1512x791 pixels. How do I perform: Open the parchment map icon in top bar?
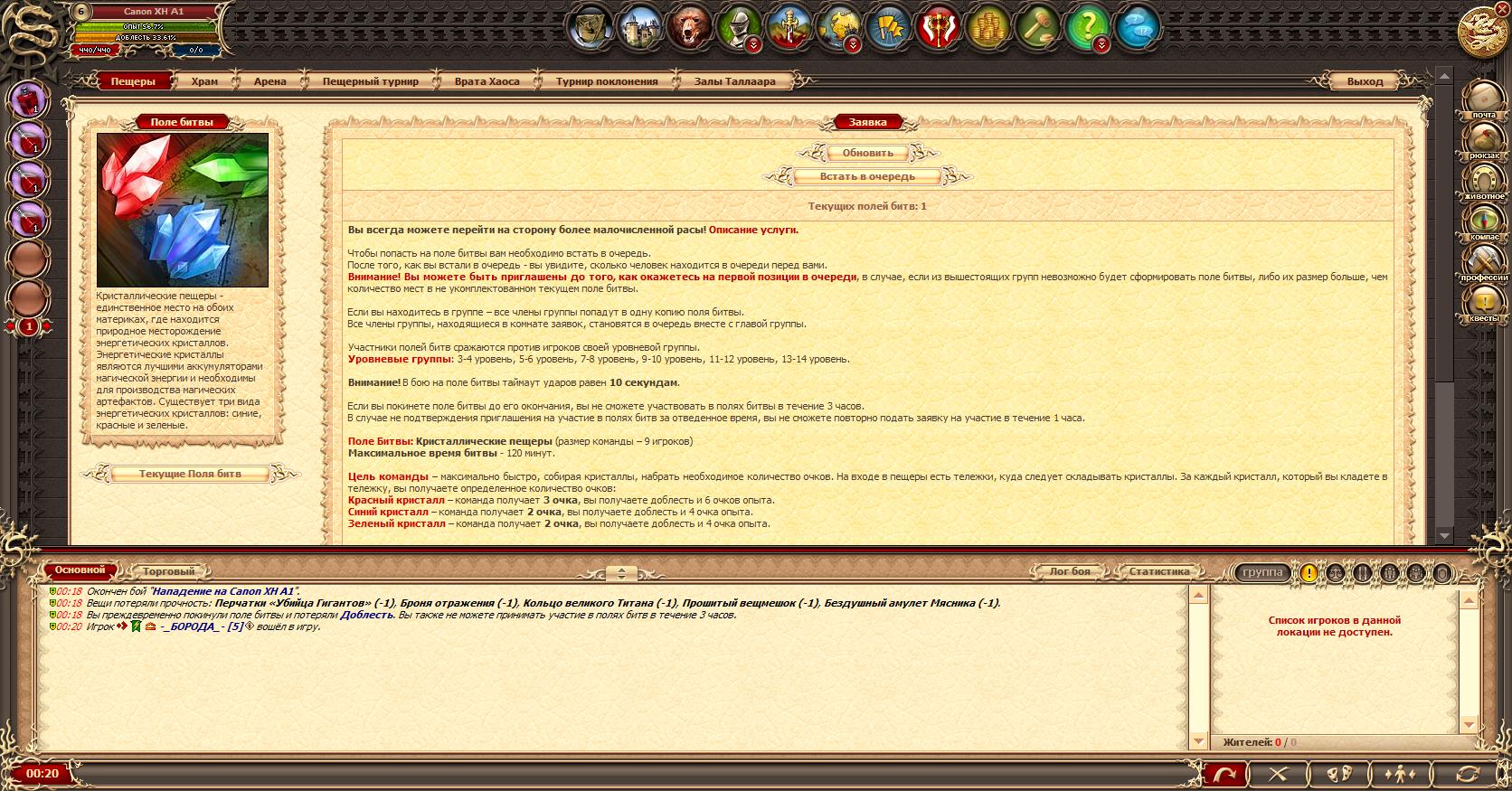592,27
